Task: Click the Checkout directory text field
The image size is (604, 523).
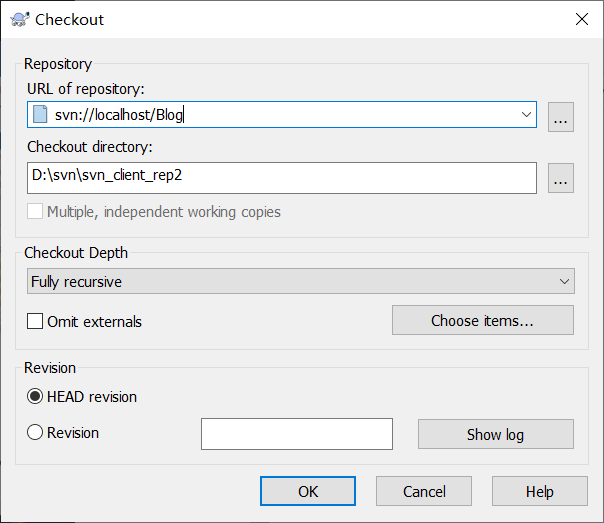Action: pyautogui.click(x=282, y=178)
